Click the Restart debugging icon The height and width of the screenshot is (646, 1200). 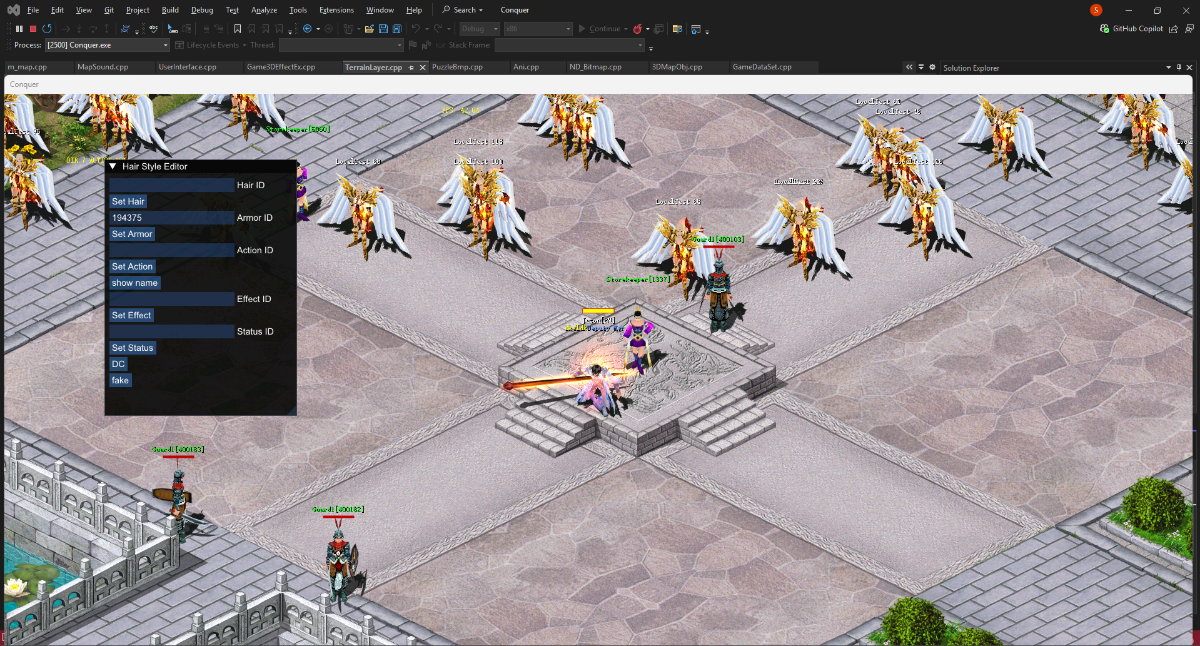(x=47, y=29)
